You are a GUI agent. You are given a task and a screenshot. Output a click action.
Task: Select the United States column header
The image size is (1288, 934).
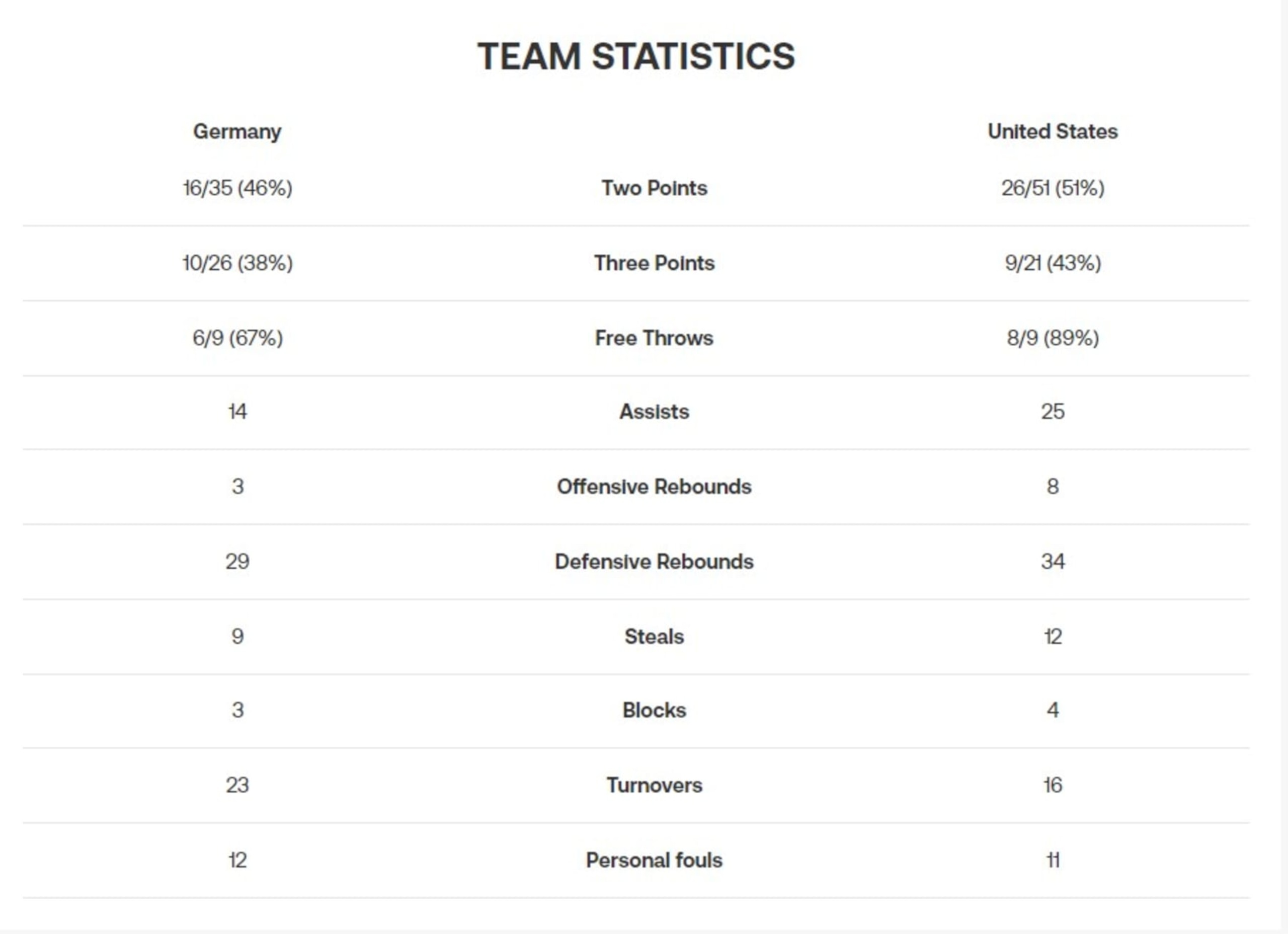(x=1053, y=131)
